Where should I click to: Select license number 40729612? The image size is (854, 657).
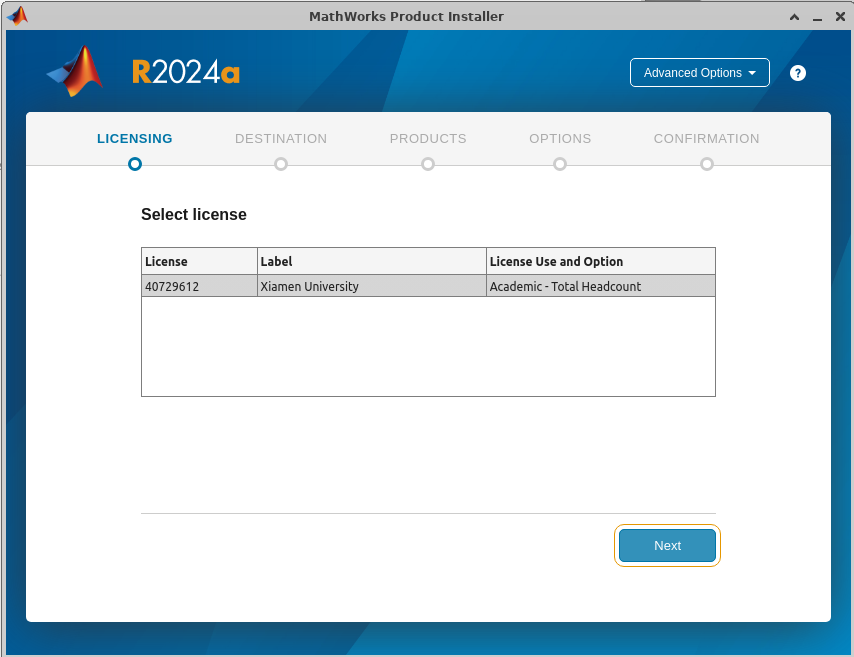point(199,286)
